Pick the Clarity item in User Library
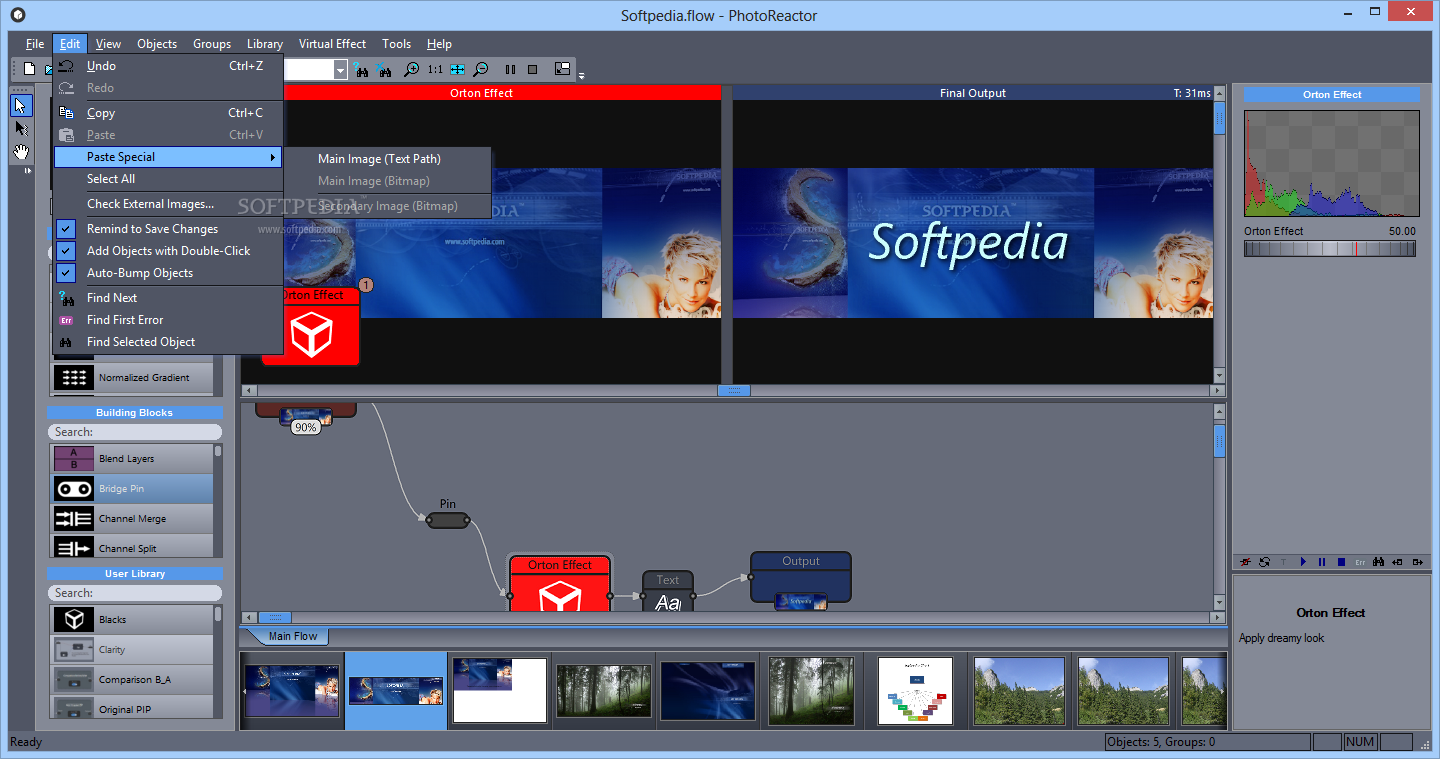This screenshot has height=759, width=1440. pyautogui.click(x=132, y=650)
